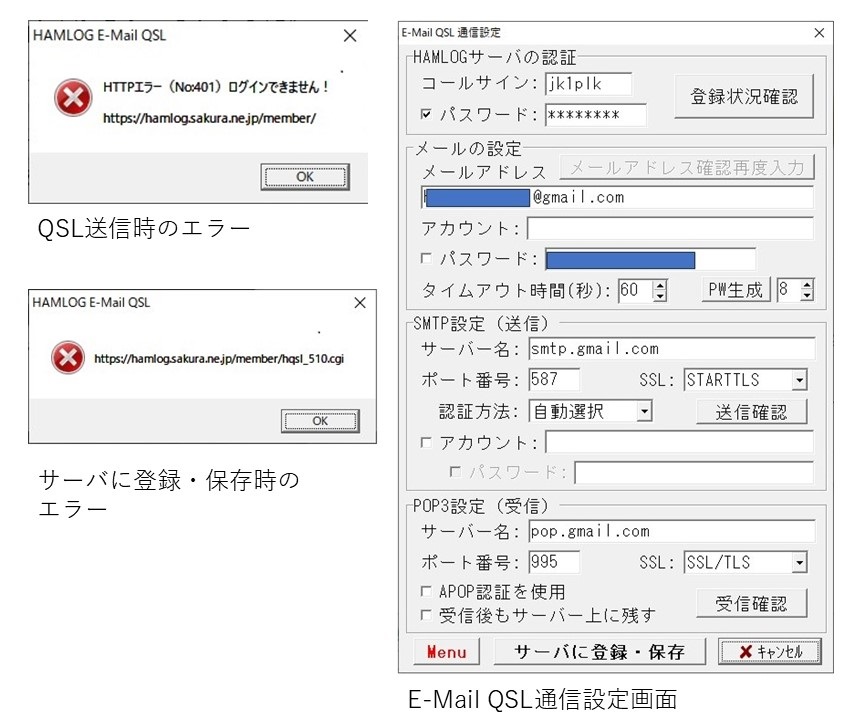Open the POP3 SSL/TLS dropdown
Viewport: 846px width, 720px height.
tap(798, 564)
